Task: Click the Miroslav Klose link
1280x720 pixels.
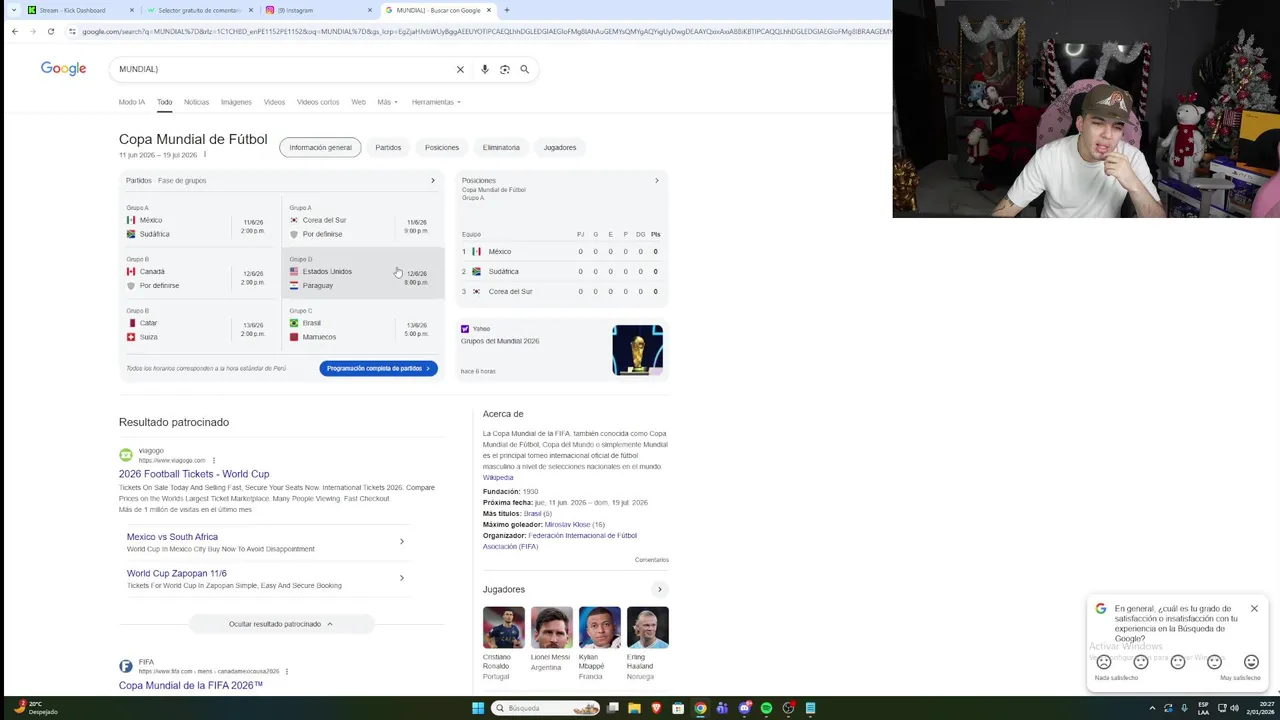Action: click(x=568, y=525)
